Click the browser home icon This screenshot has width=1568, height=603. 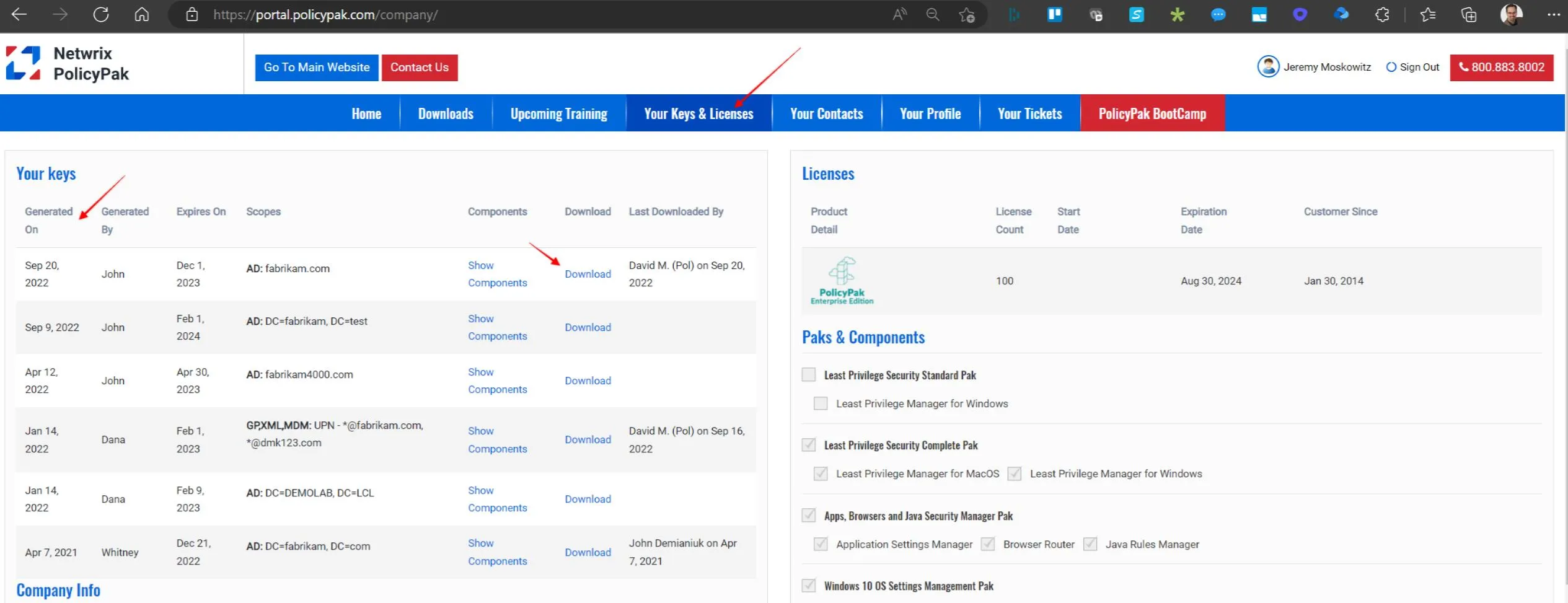click(142, 15)
